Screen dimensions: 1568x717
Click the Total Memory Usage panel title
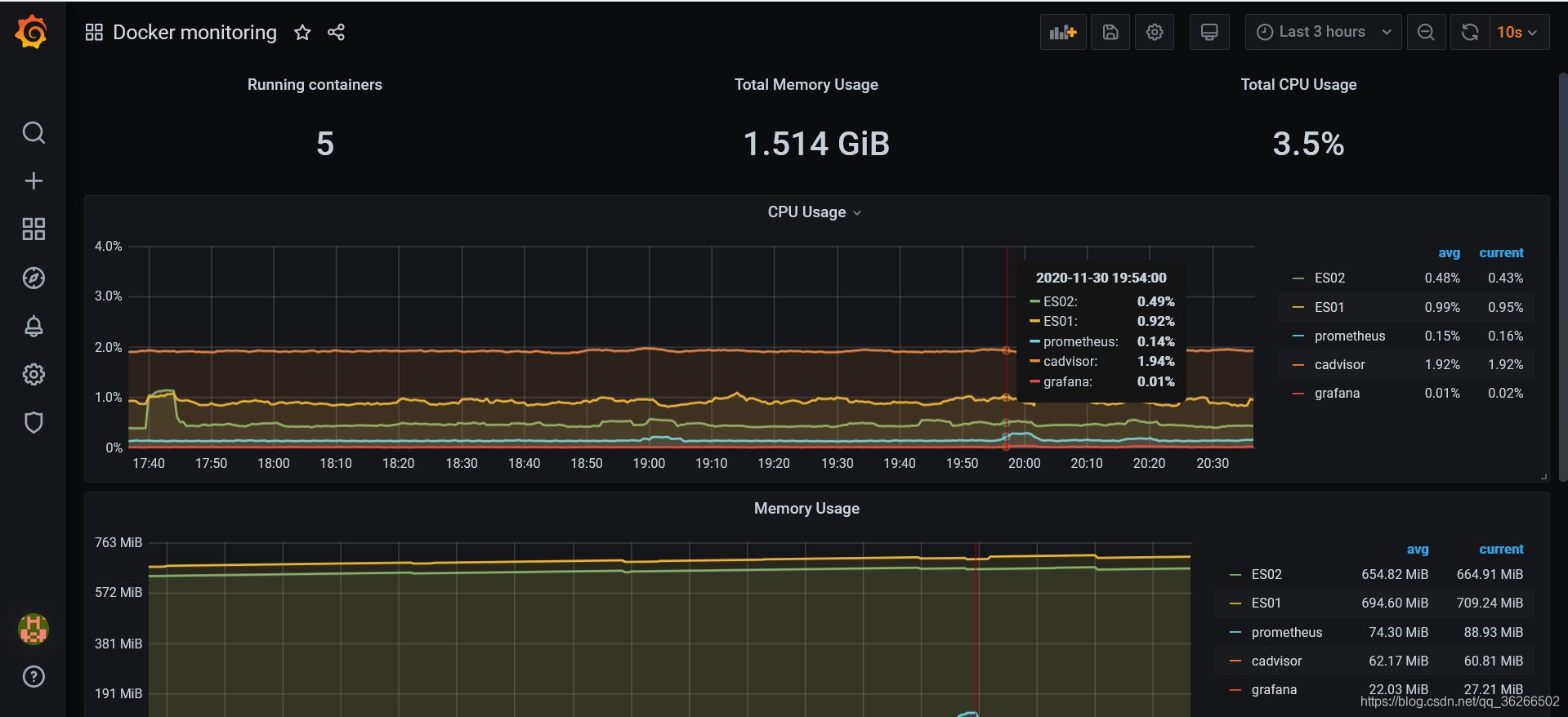pos(806,85)
